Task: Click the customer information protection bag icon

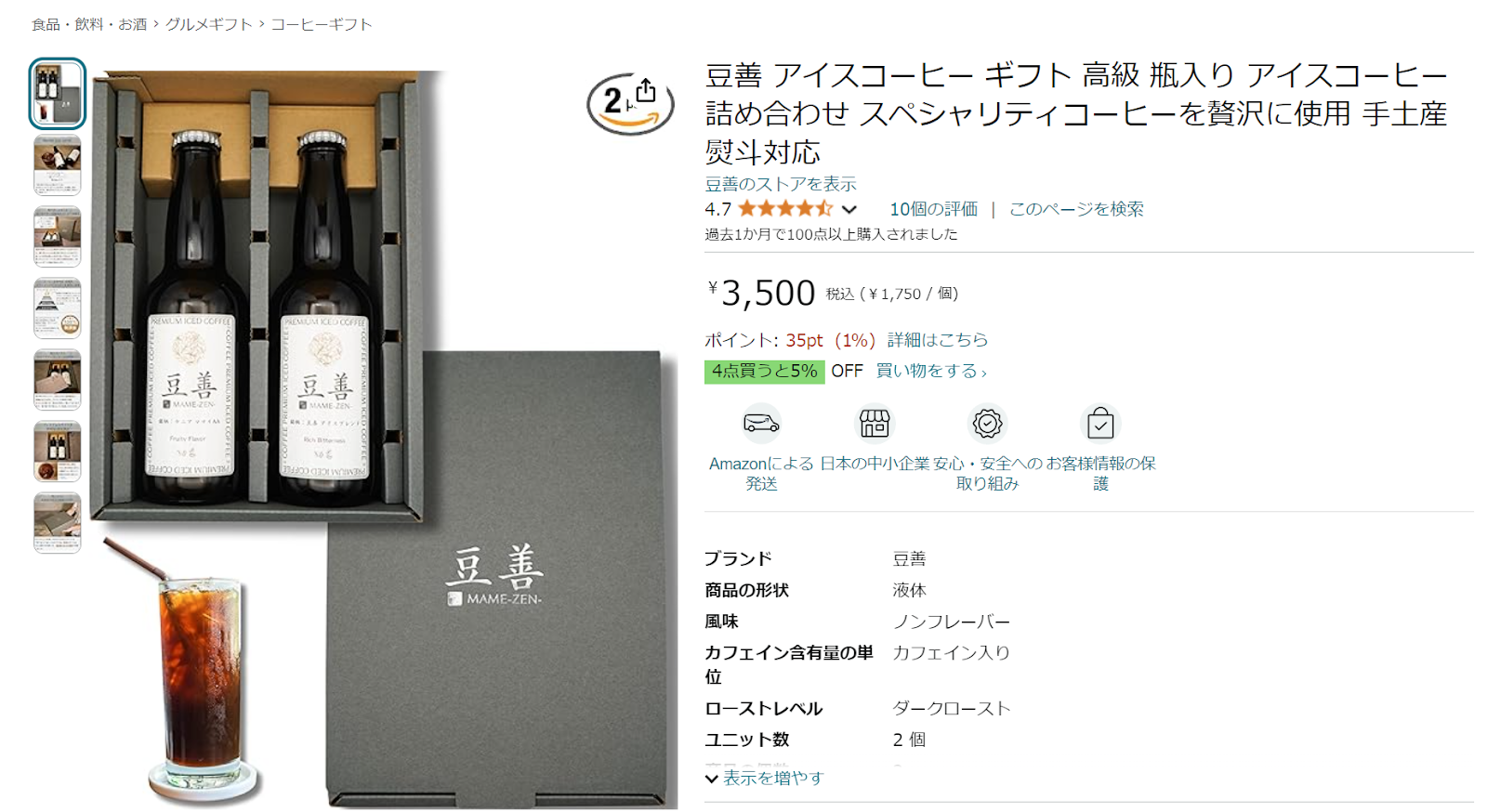Action: [1100, 424]
